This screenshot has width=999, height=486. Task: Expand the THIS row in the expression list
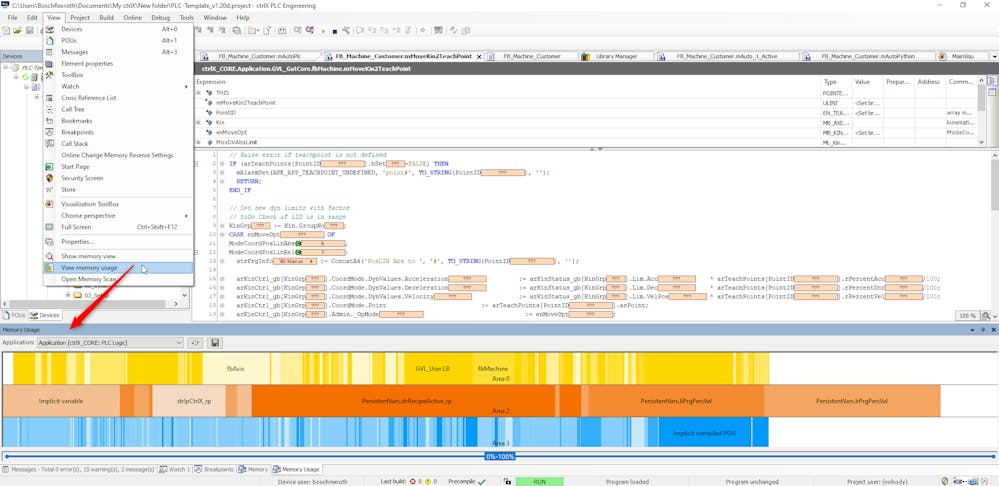pos(198,93)
